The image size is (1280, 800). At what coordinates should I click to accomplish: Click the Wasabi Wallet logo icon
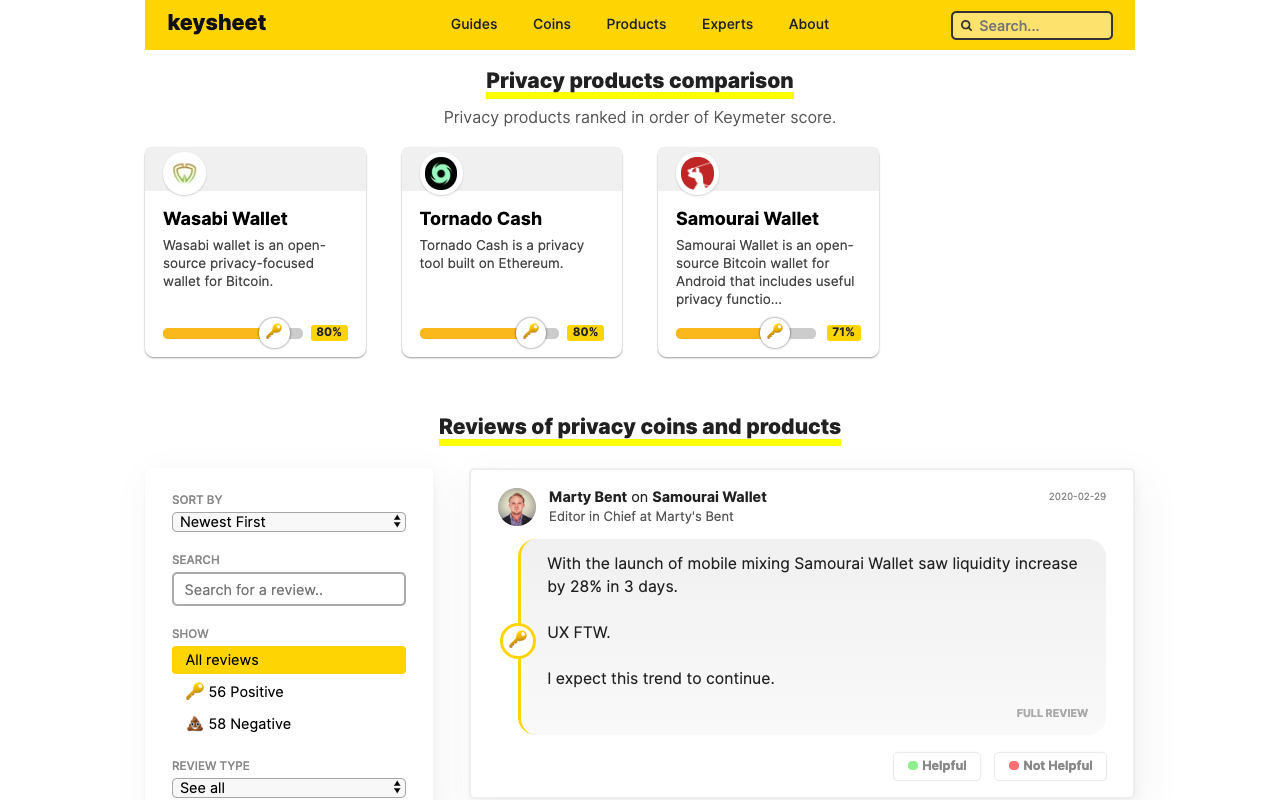(185, 173)
